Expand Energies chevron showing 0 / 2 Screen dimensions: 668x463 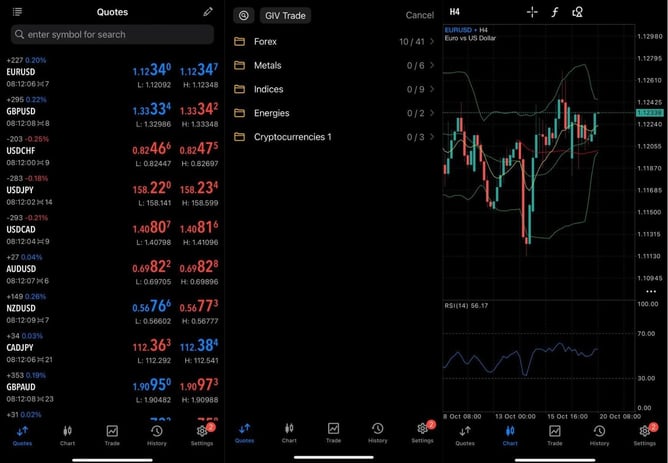pyautogui.click(x=432, y=113)
